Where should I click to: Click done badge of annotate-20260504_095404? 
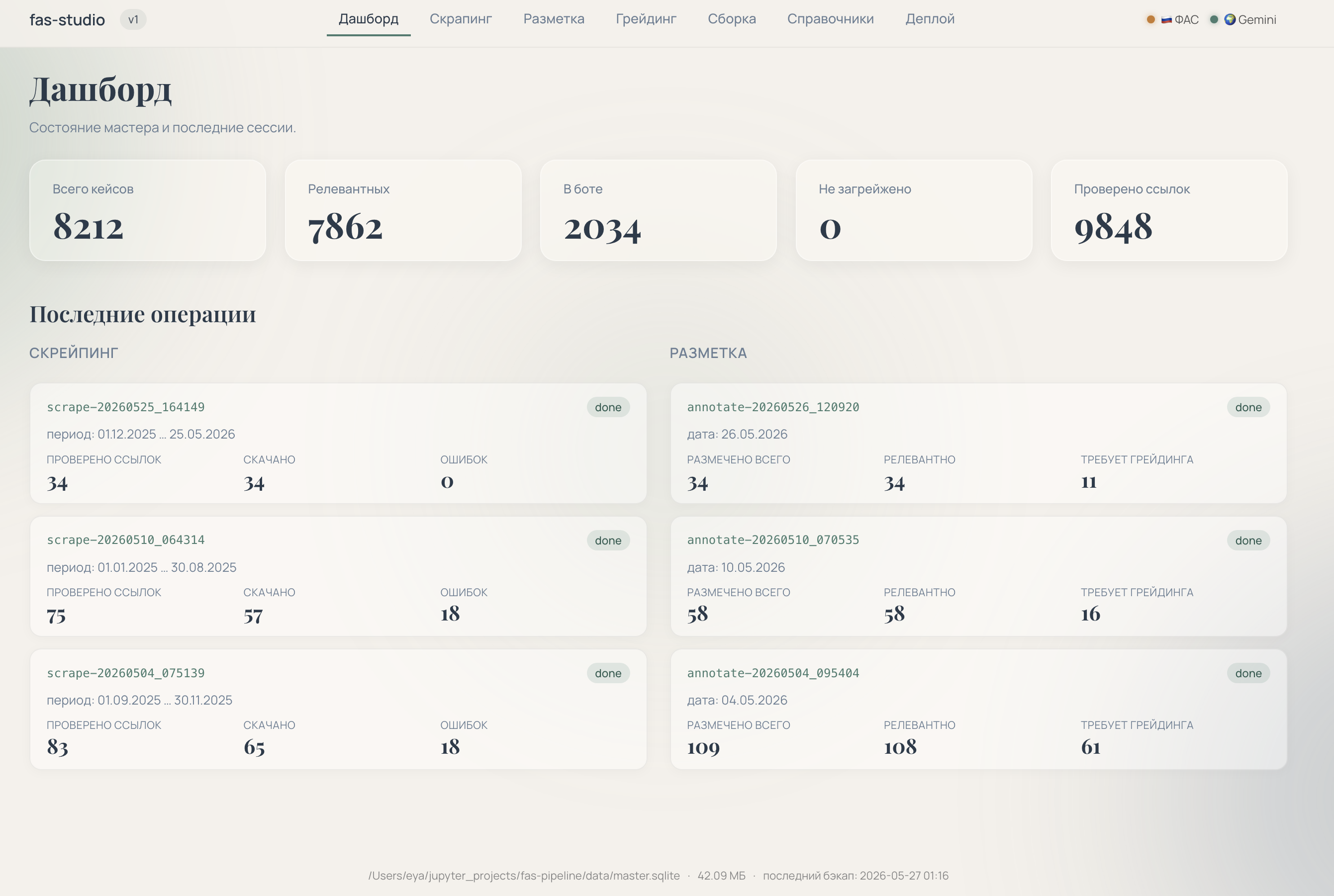(x=1248, y=673)
